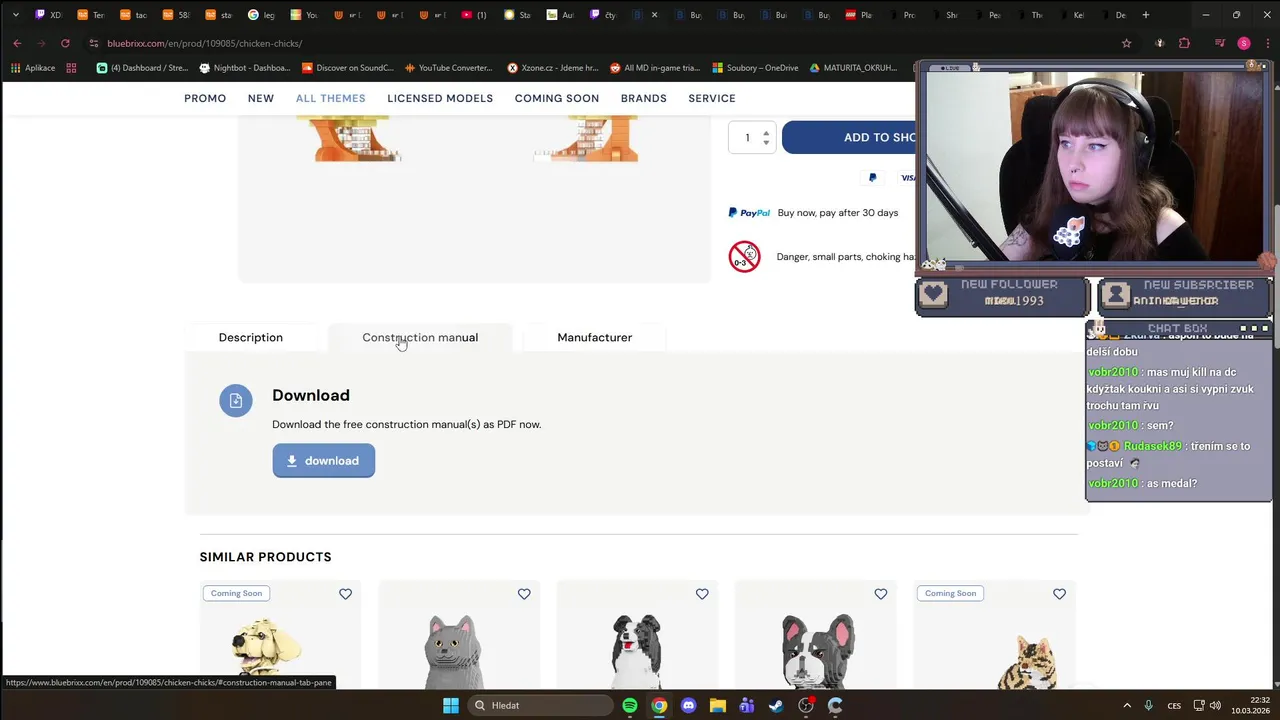The image size is (1280, 720).
Task: Click the Windows Start button
Action: tap(451, 705)
